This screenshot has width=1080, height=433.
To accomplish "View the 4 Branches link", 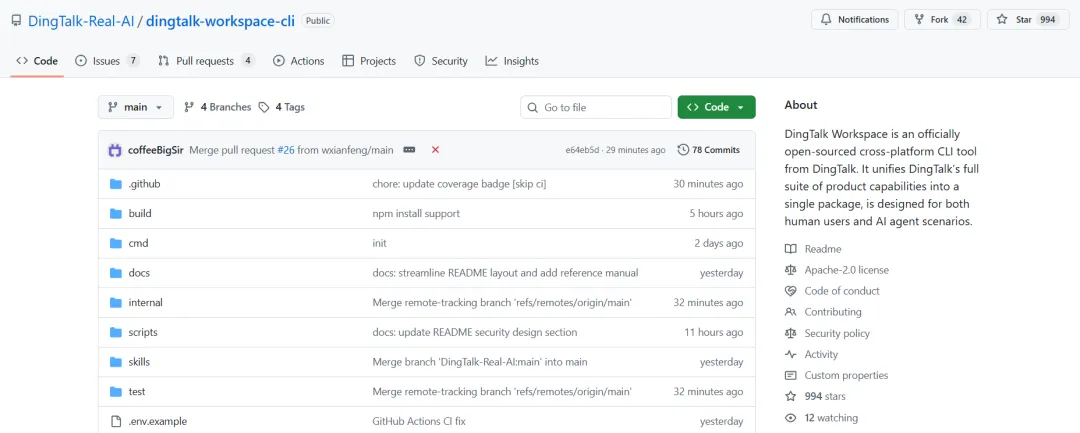I will point(218,107).
